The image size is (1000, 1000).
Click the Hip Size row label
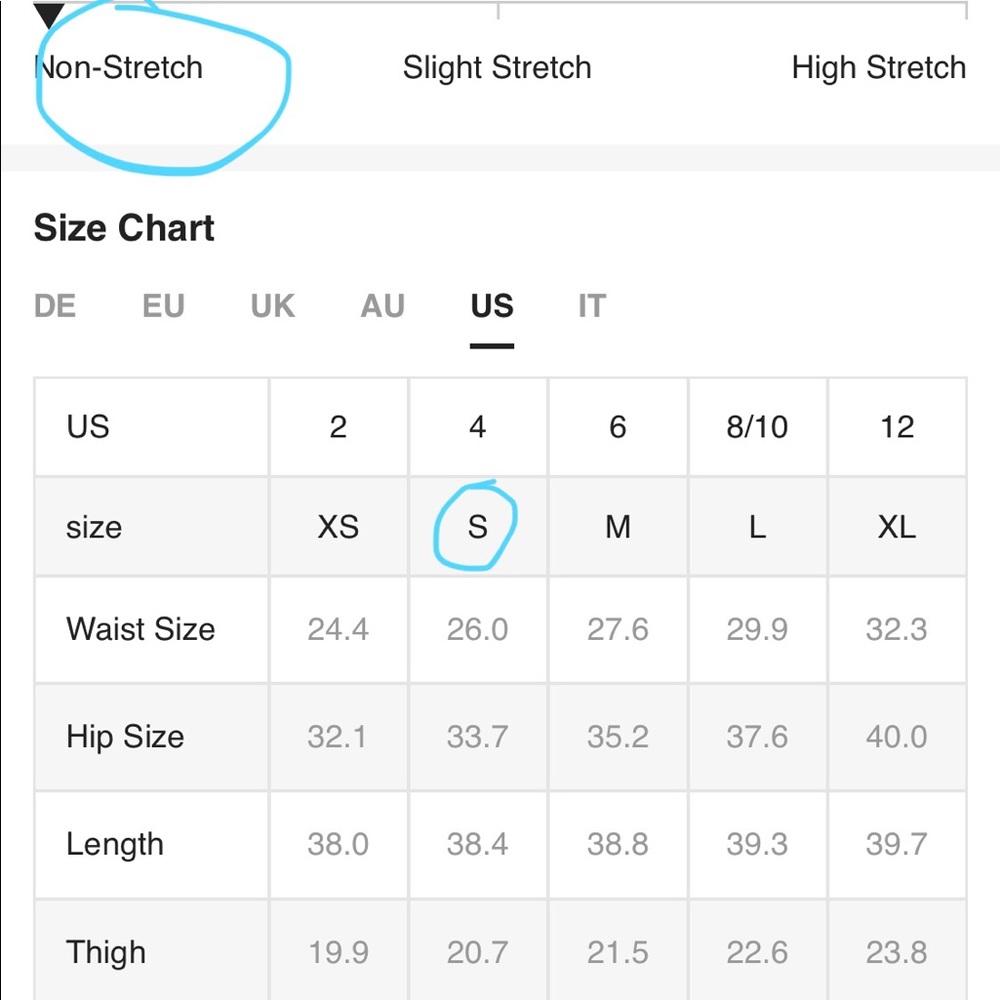pyautogui.click(x=126, y=737)
